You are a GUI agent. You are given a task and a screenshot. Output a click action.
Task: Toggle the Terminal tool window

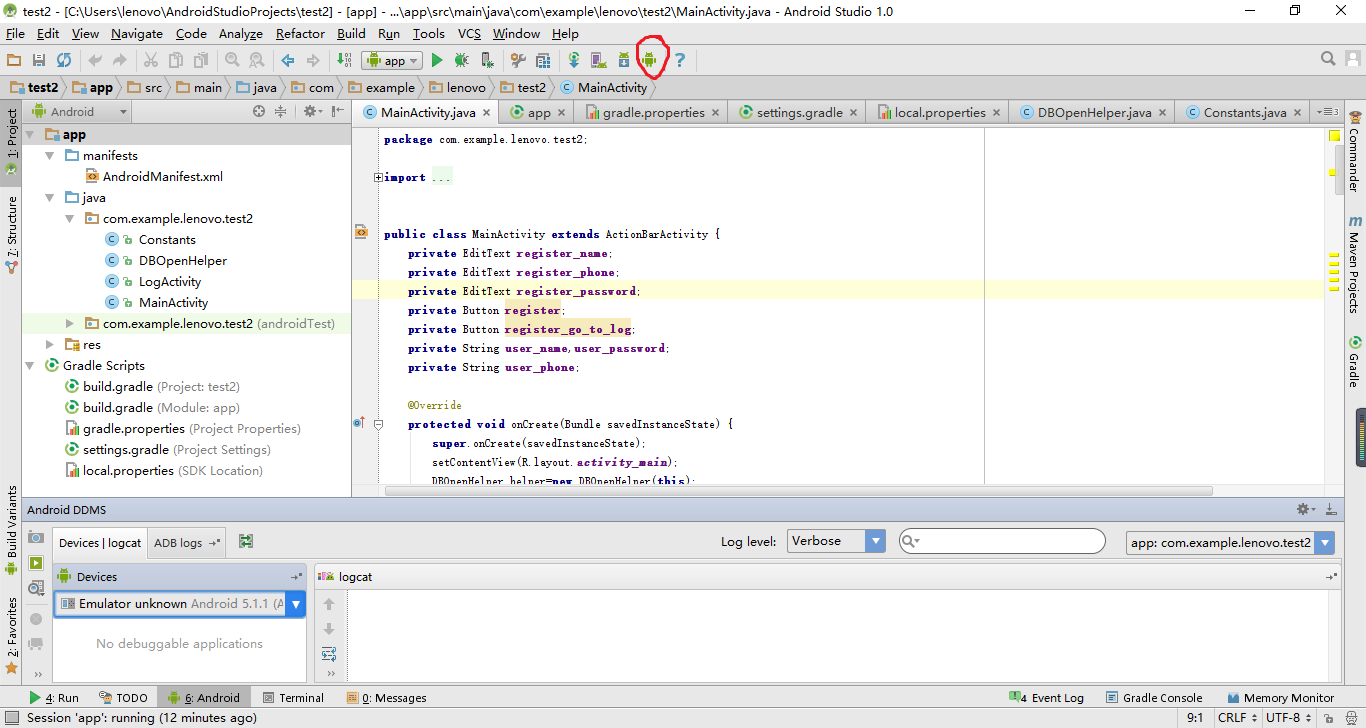pos(293,698)
